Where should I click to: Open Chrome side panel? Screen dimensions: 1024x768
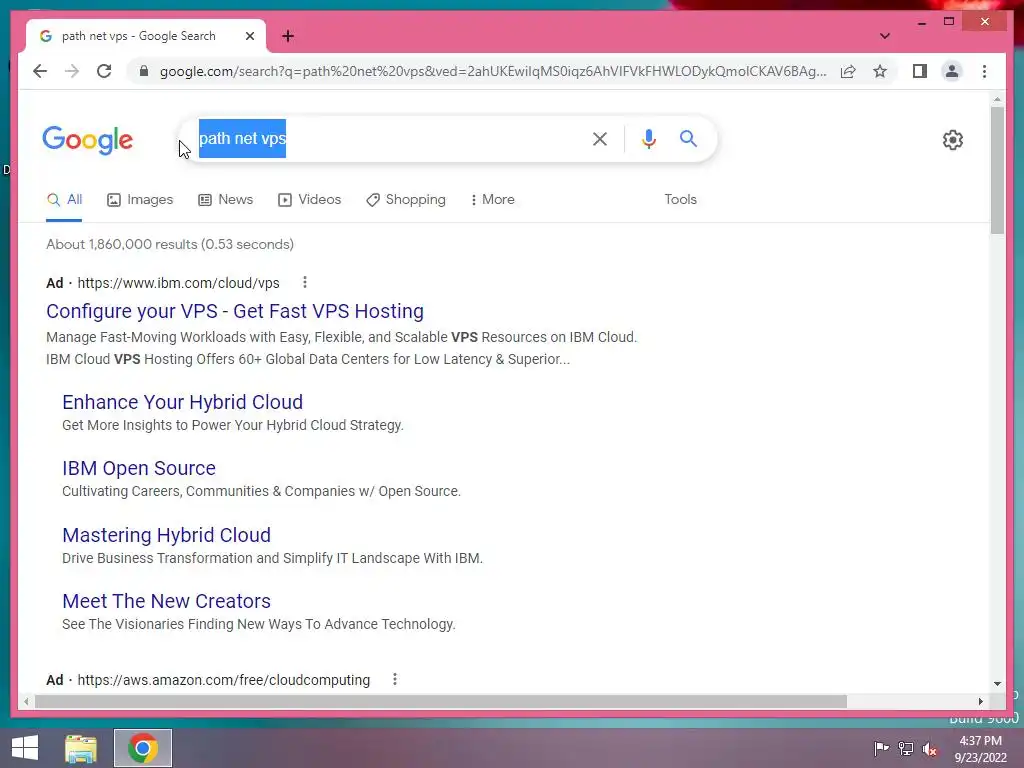(x=920, y=71)
